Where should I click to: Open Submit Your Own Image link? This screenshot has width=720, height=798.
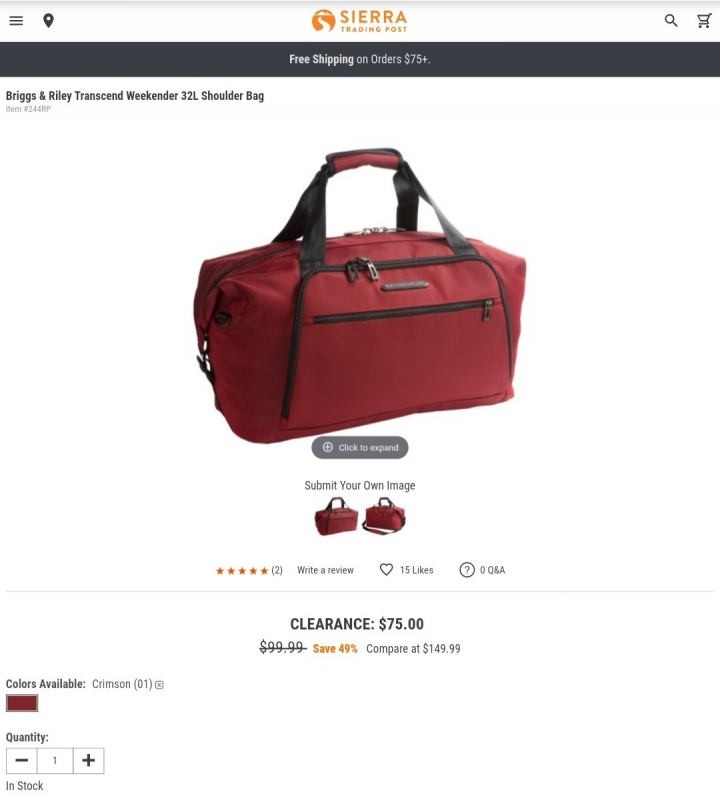360,486
